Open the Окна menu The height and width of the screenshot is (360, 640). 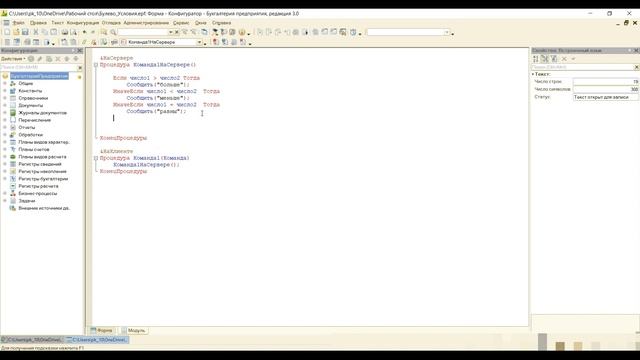[x=200, y=23]
